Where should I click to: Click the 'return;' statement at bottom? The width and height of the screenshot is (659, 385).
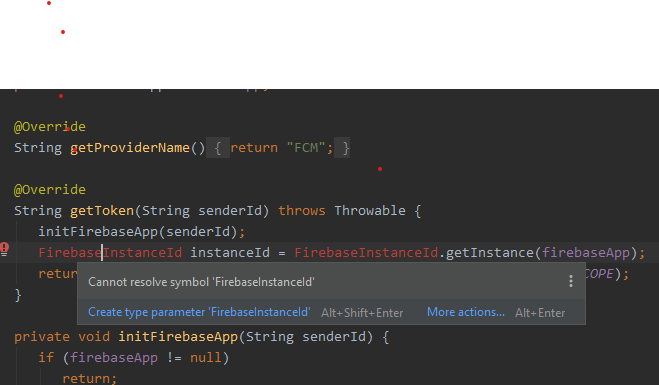coord(90,379)
